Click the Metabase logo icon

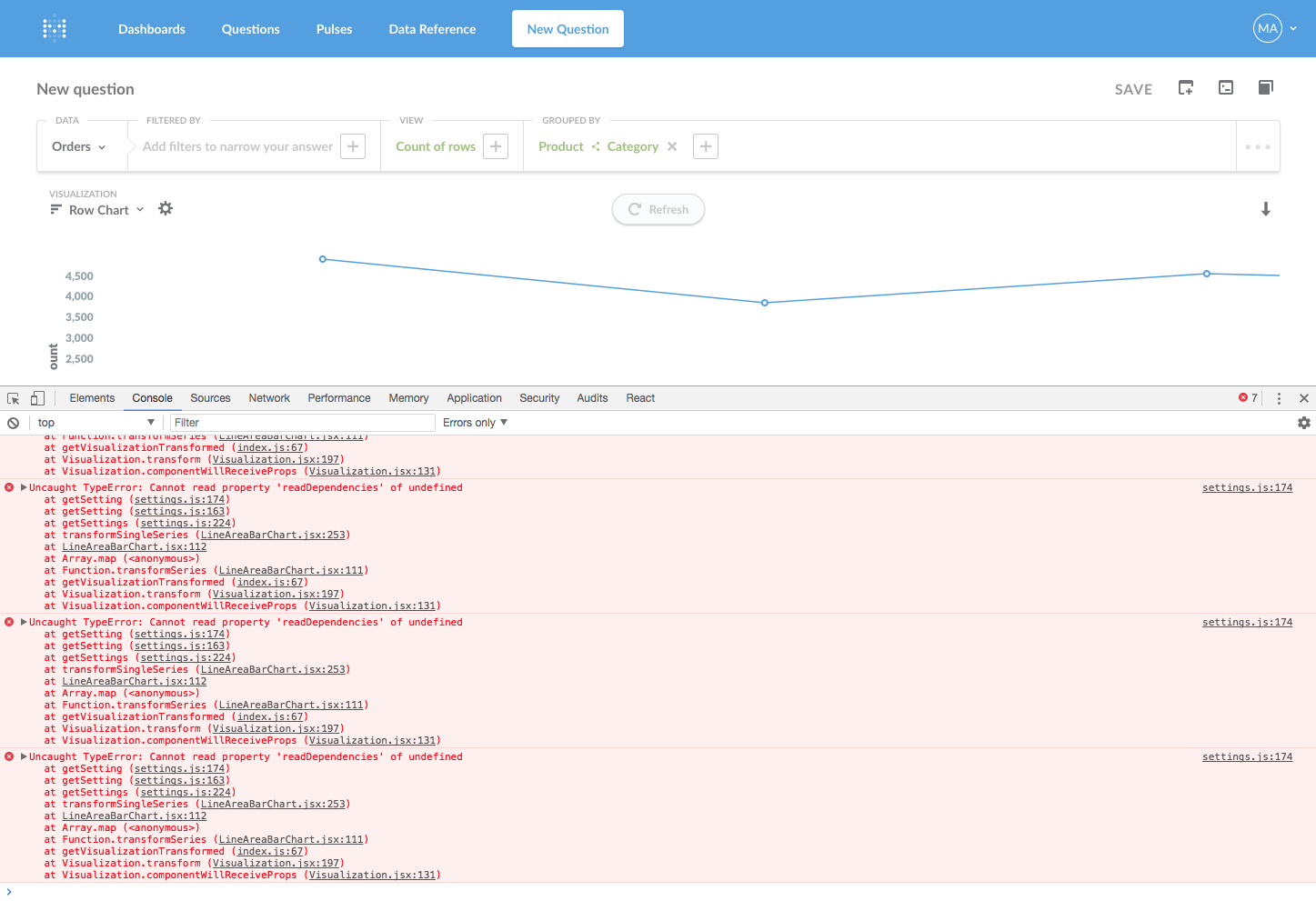tap(55, 28)
